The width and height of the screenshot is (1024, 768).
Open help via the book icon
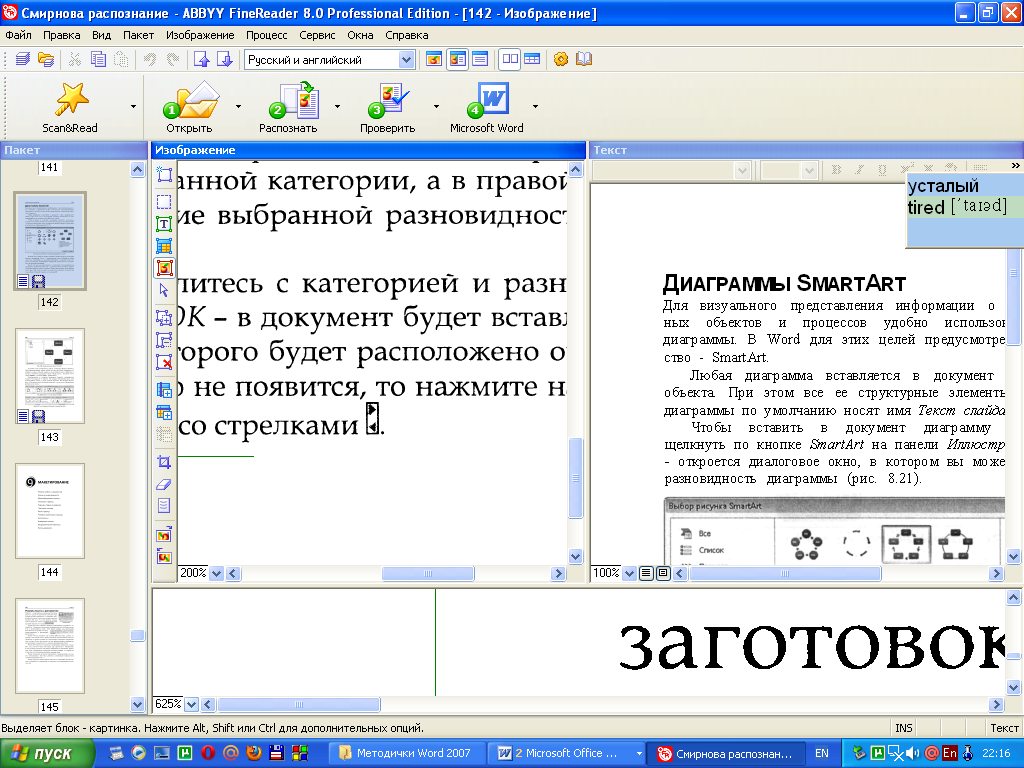[x=584, y=59]
